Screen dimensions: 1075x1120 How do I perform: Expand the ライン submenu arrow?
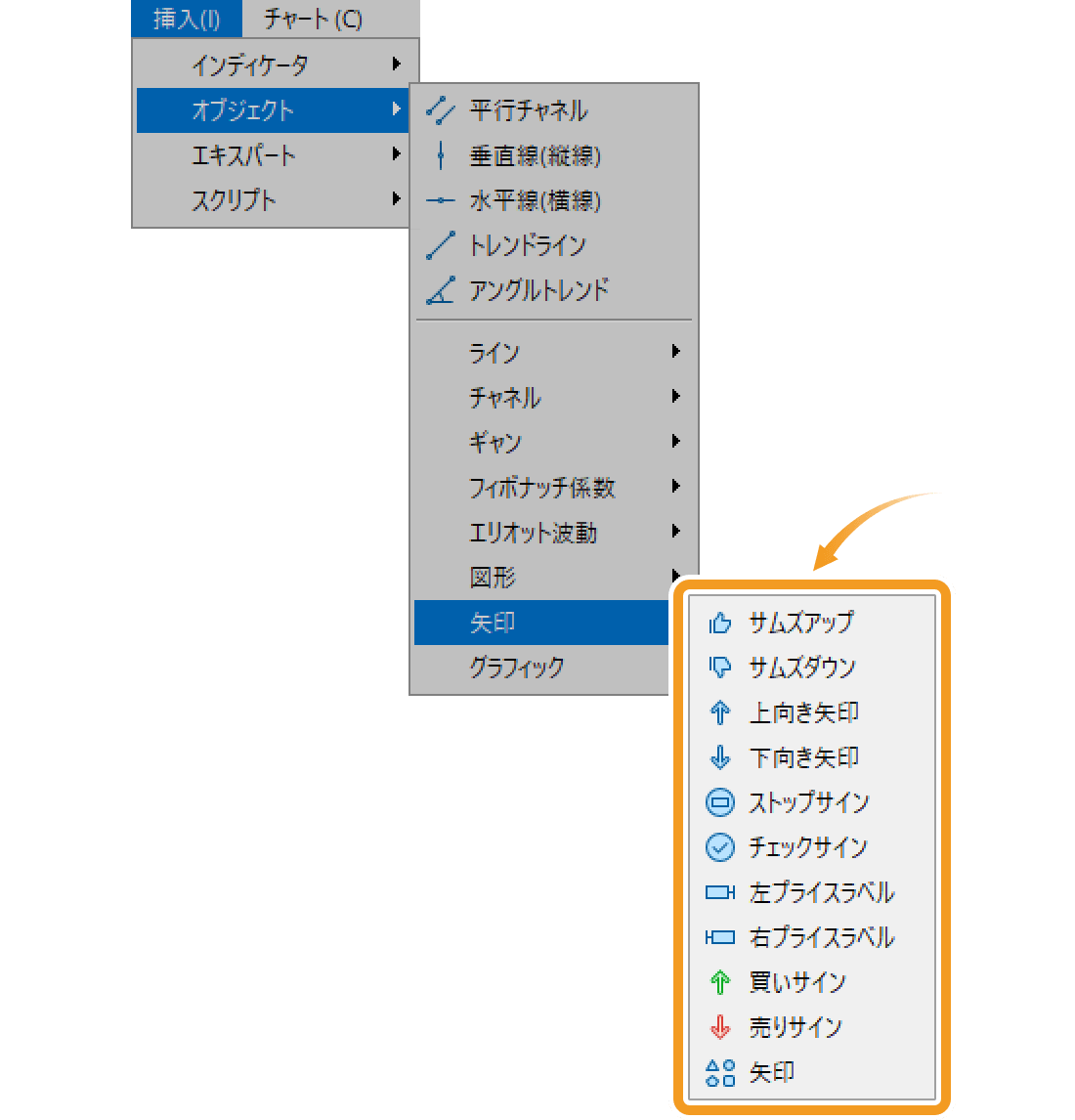click(x=675, y=351)
